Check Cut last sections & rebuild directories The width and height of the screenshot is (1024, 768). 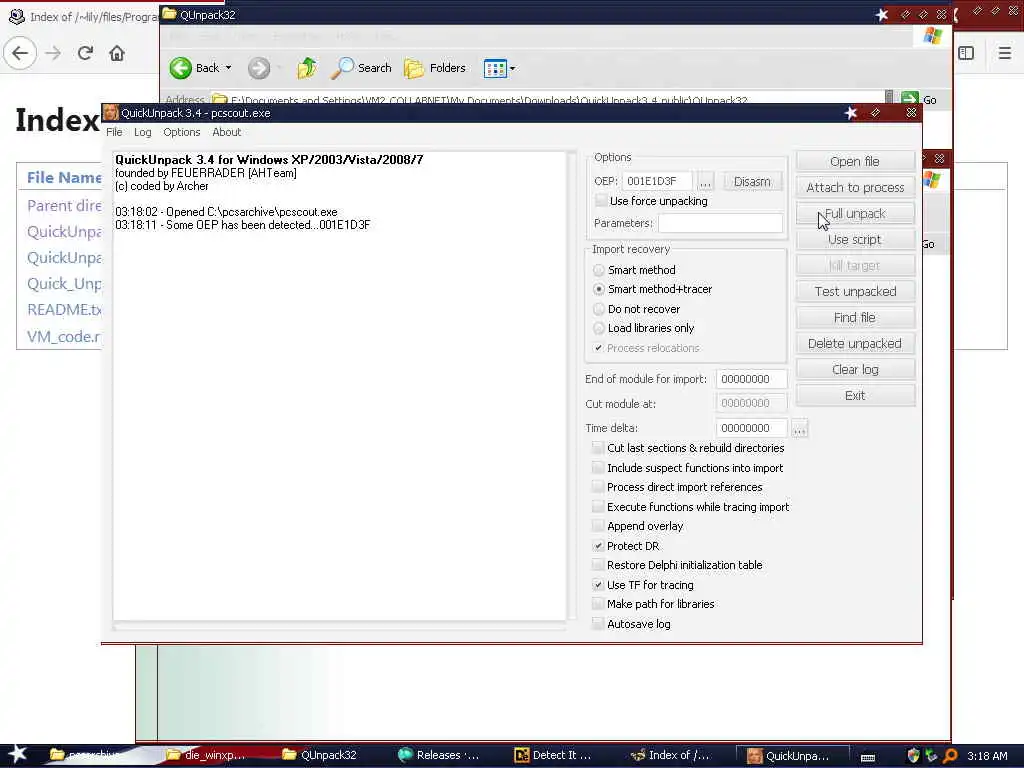598,448
